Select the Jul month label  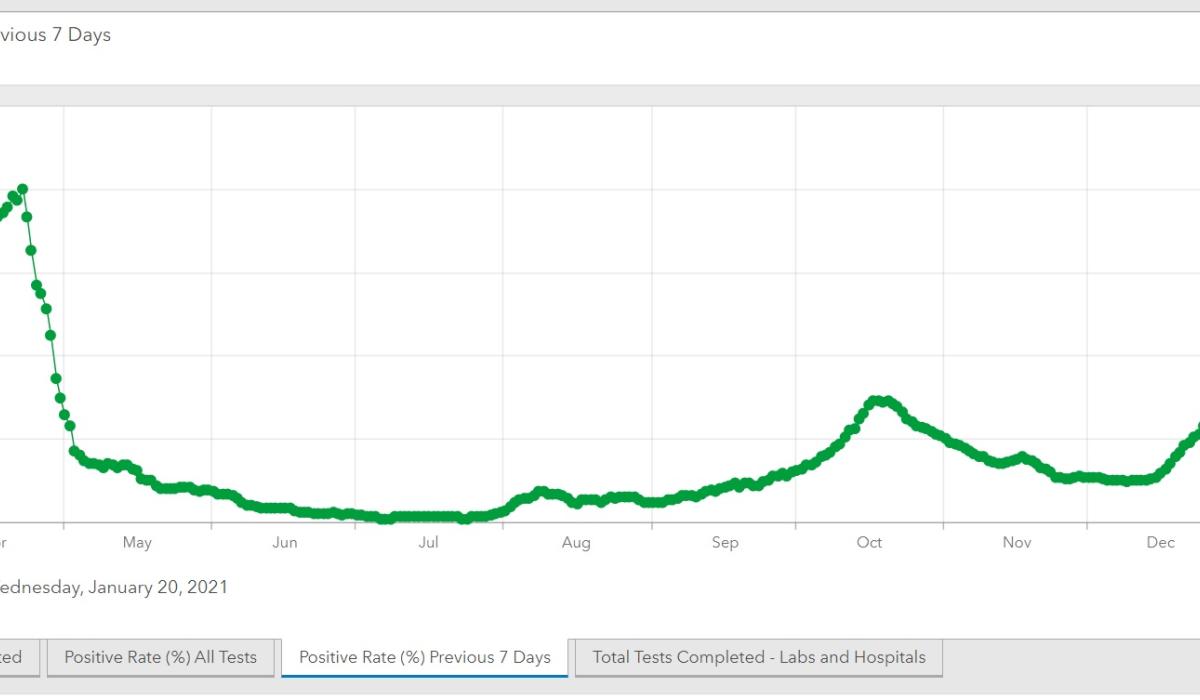[x=428, y=542]
